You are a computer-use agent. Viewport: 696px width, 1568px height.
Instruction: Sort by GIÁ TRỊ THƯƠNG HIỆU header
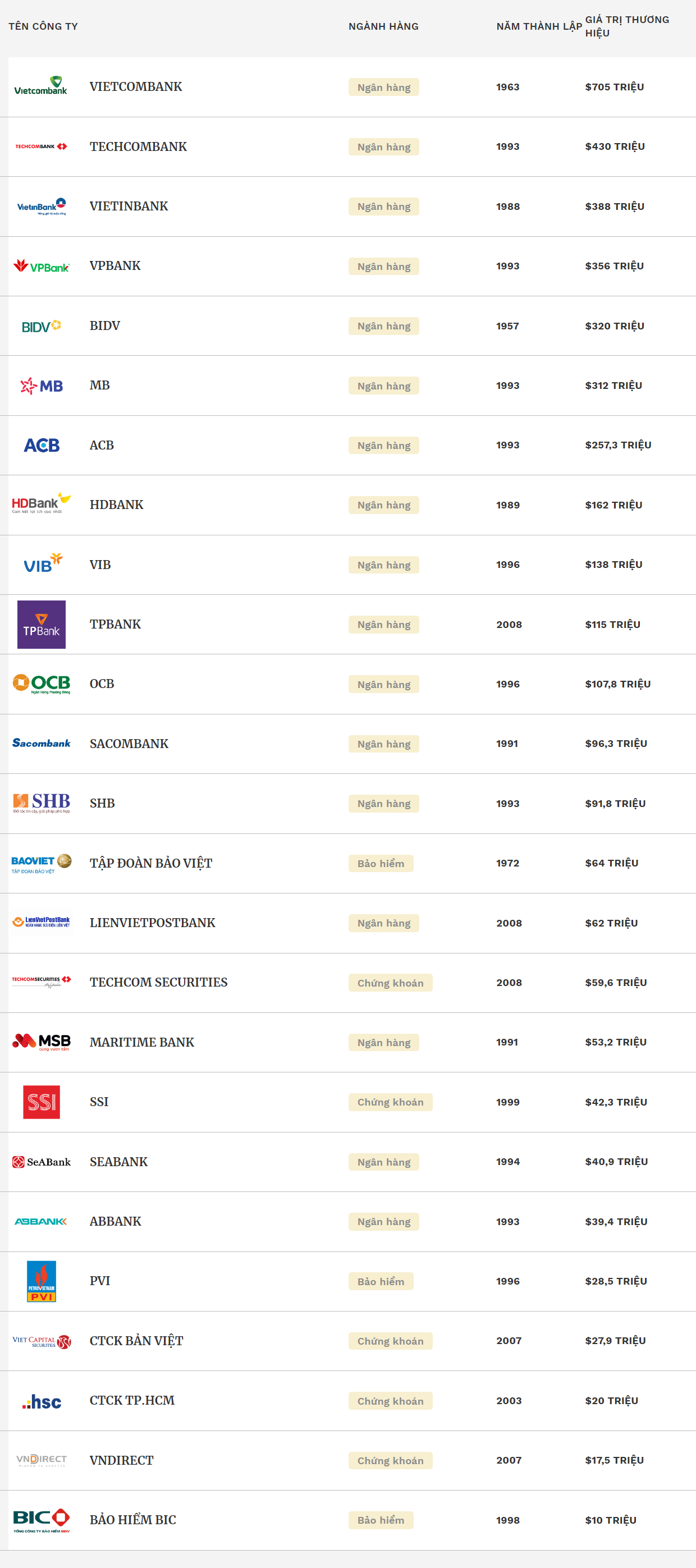coord(627,26)
